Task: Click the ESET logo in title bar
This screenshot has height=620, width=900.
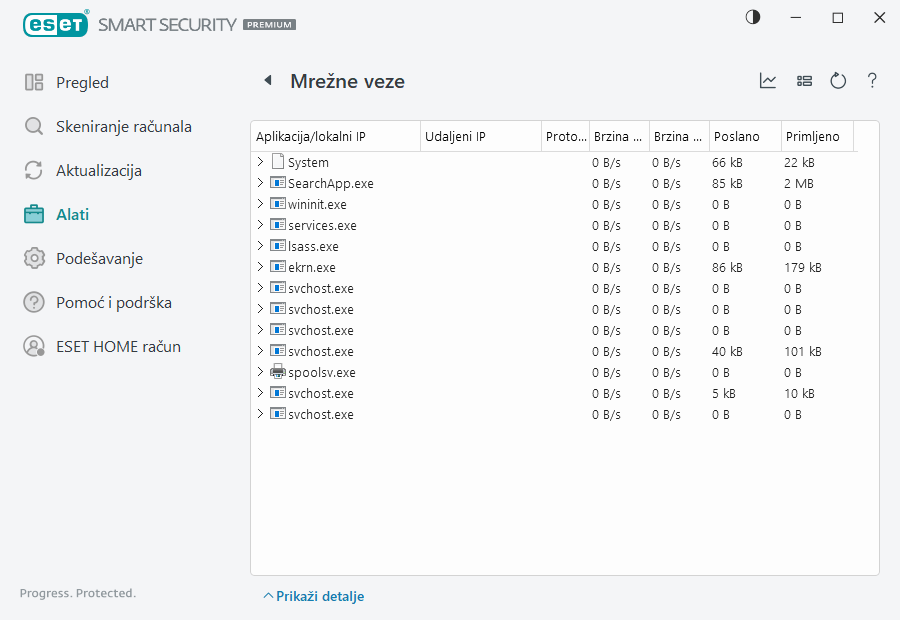Action: [54, 23]
